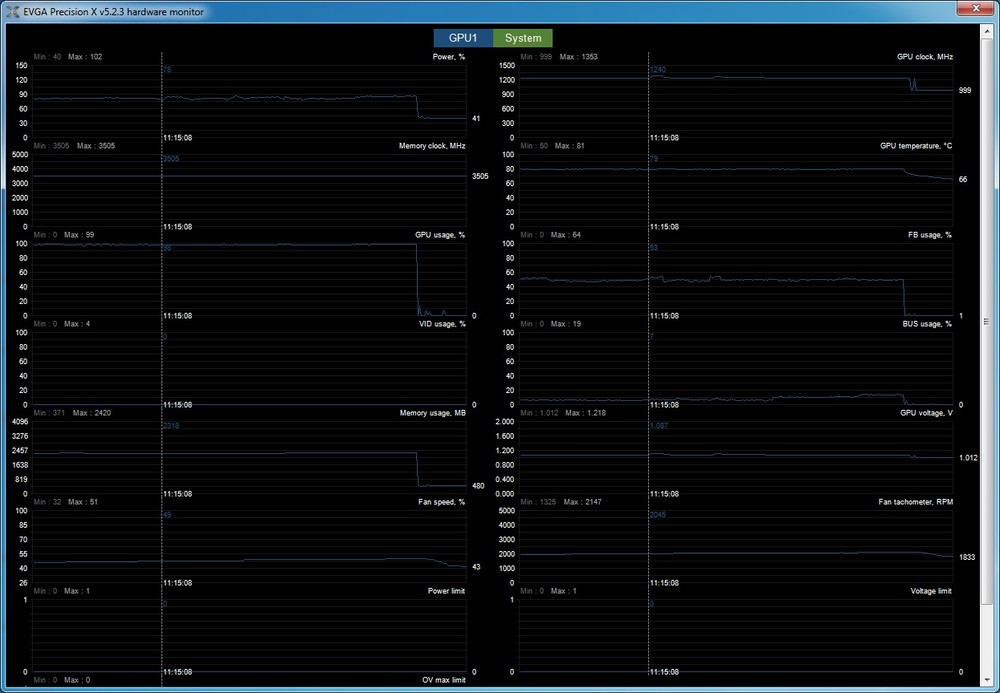Click the current memory clock value "3505"

[x=480, y=177]
